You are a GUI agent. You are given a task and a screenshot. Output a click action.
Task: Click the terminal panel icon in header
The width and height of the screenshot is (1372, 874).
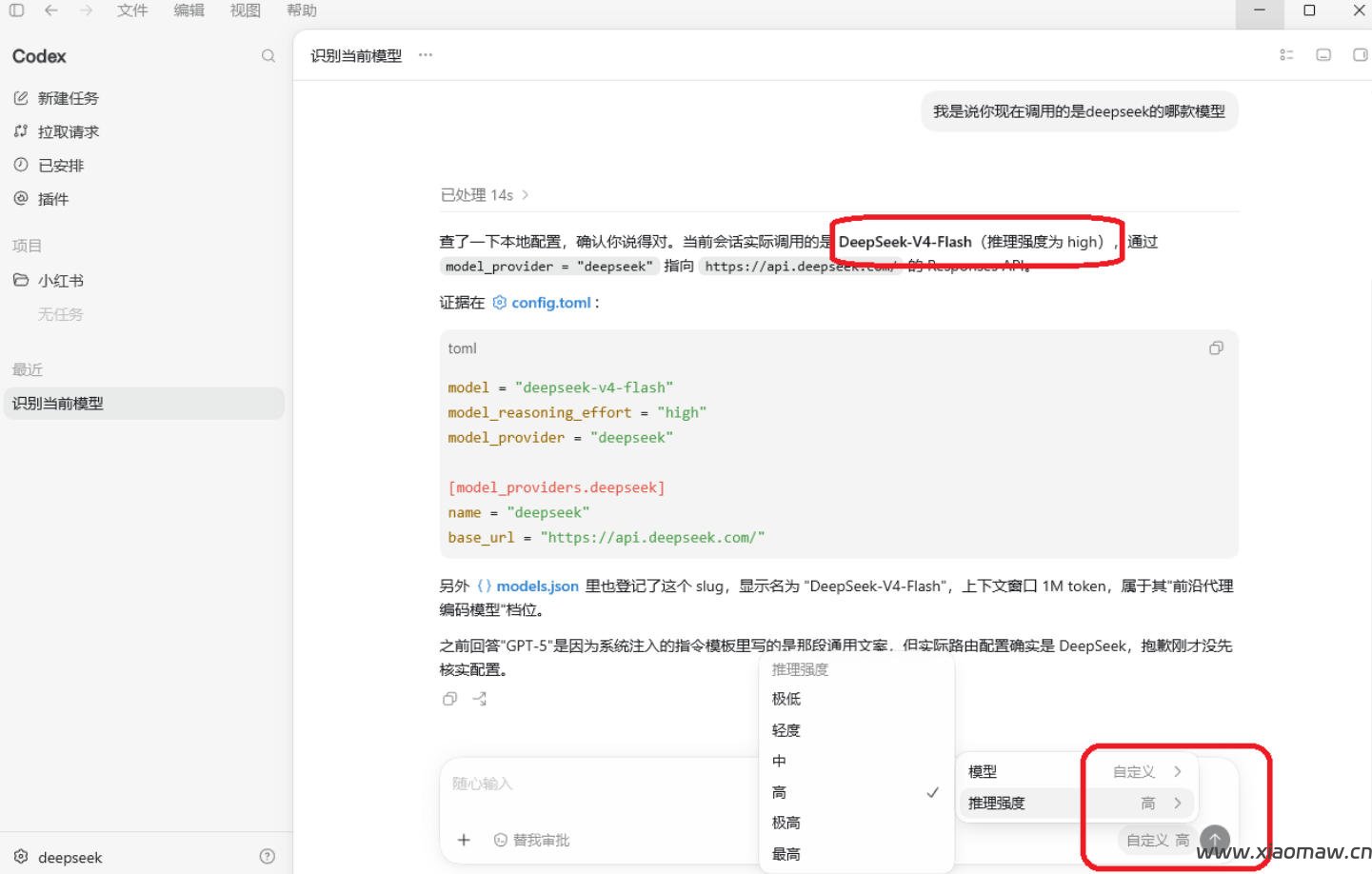1323,55
